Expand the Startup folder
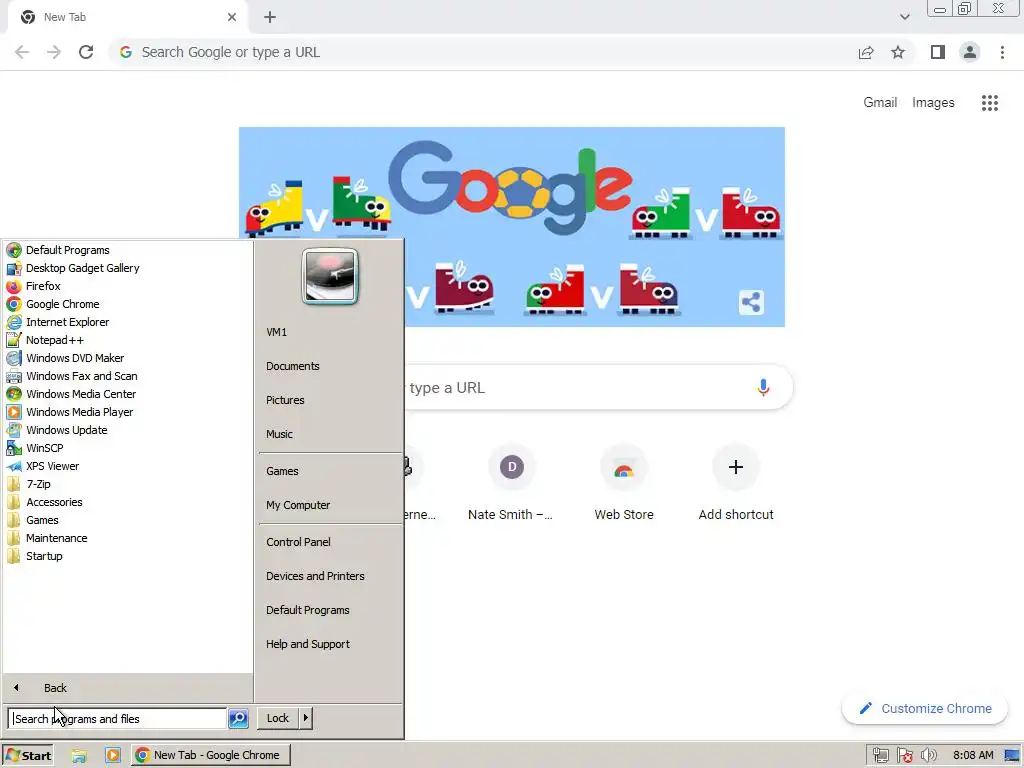The height and width of the screenshot is (768, 1024). tap(44, 556)
